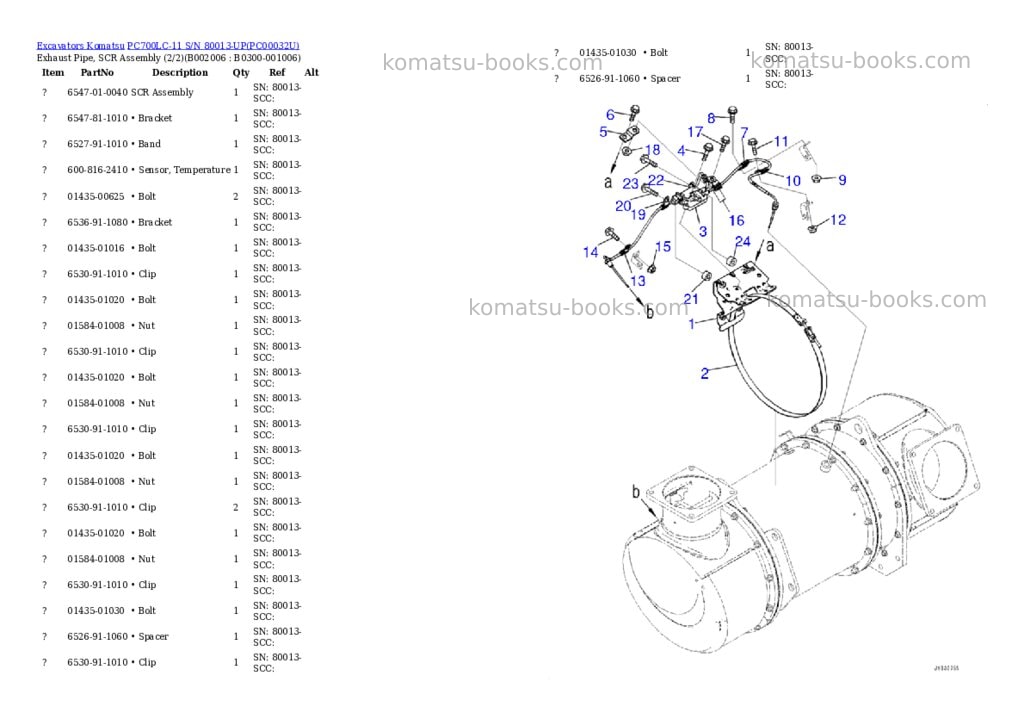Click callout number 6 in the diagram
Screen dimensions: 1024x725
[610, 115]
